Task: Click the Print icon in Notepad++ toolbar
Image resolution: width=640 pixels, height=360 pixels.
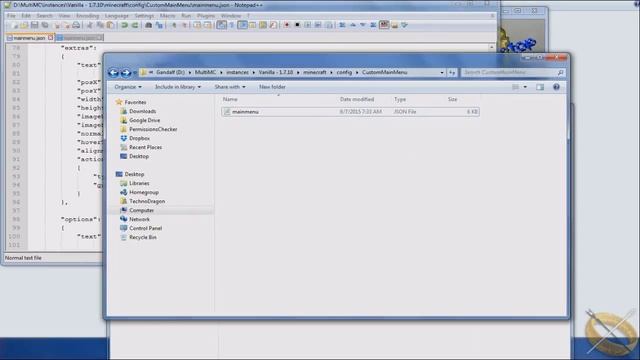Action: (76, 25)
